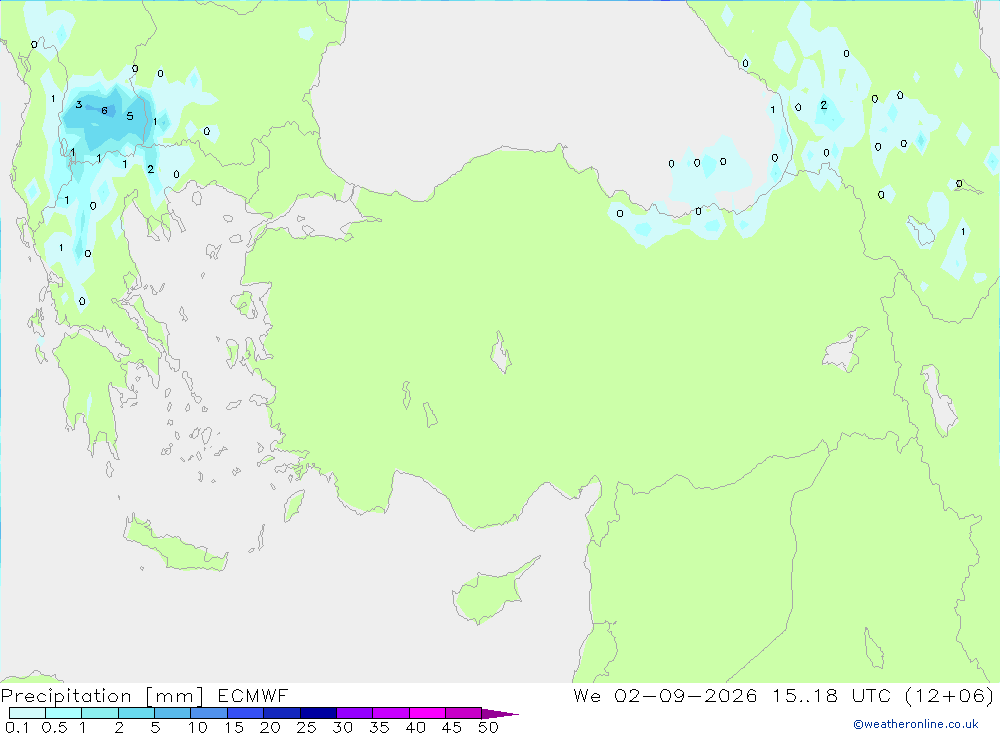Viewport: 1000px width, 733px height.
Task: Click the 1-2 mm cyan legend swatch
Action: tap(99, 713)
